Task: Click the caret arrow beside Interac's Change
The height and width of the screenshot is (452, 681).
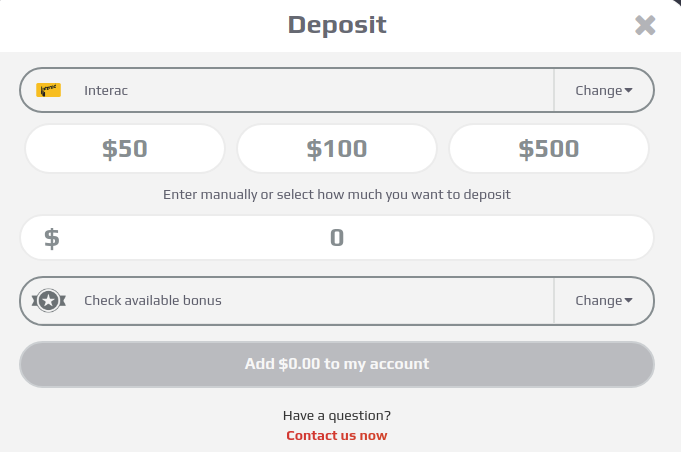Action: [628, 90]
